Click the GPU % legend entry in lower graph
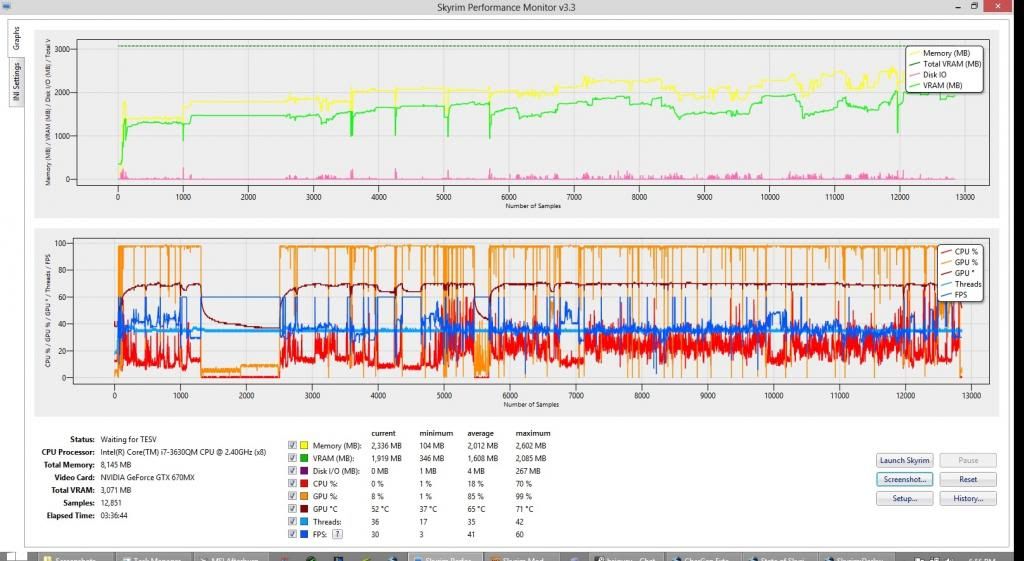The height and width of the screenshot is (561, 1024). [959, 263]
